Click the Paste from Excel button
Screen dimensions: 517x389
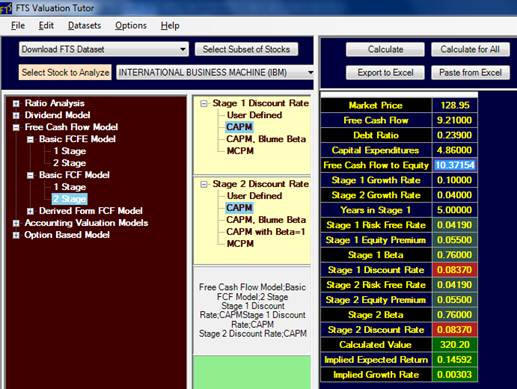tap(470, 72)
